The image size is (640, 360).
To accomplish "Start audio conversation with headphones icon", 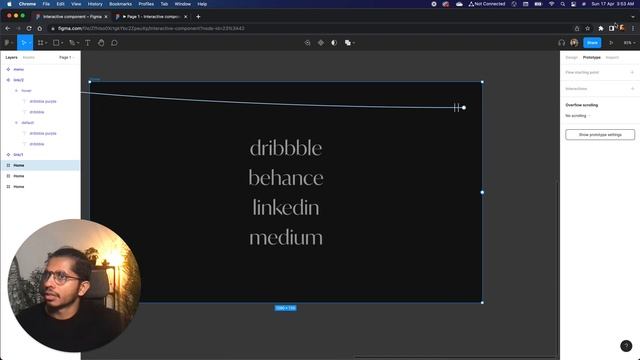I will [562, 43].
